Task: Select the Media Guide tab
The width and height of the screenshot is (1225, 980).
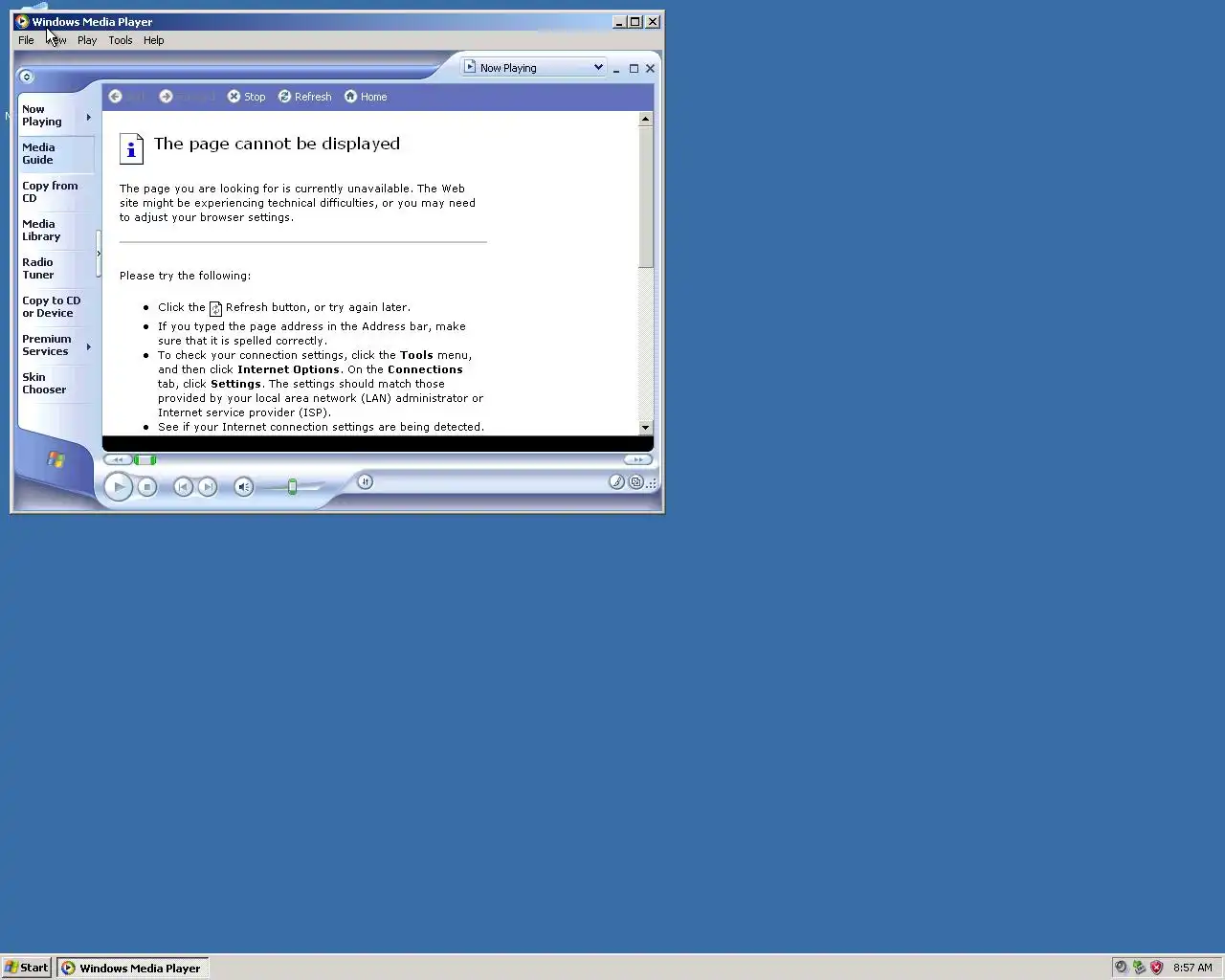Action: click(x=56, y=153)
